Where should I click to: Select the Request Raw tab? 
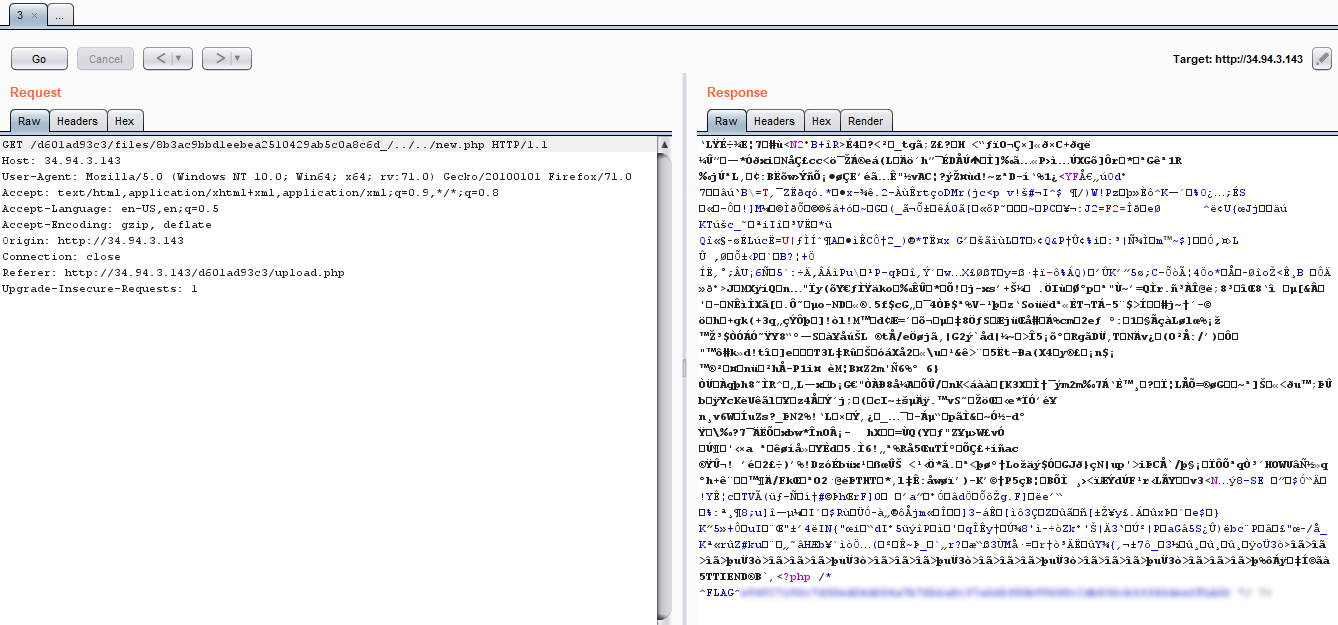(x=29, y=121)
